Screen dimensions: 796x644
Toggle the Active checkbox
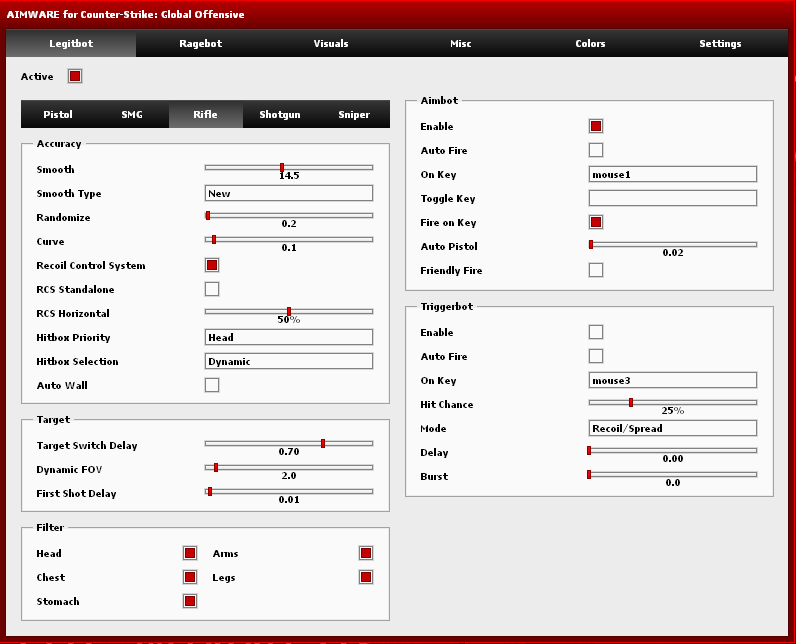[x=75, y=76]
